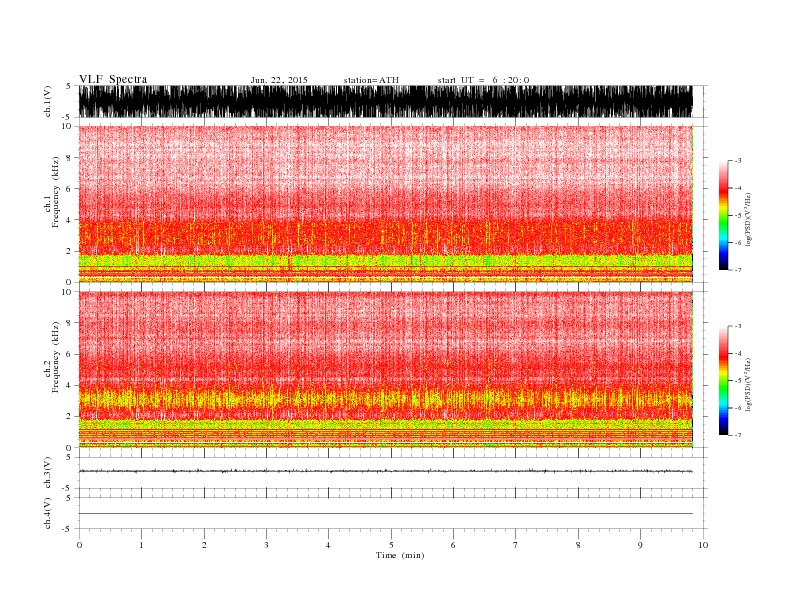Click the ch.2 "log(PSD)(V²/Hz)" color bar label

pos(748,384)
